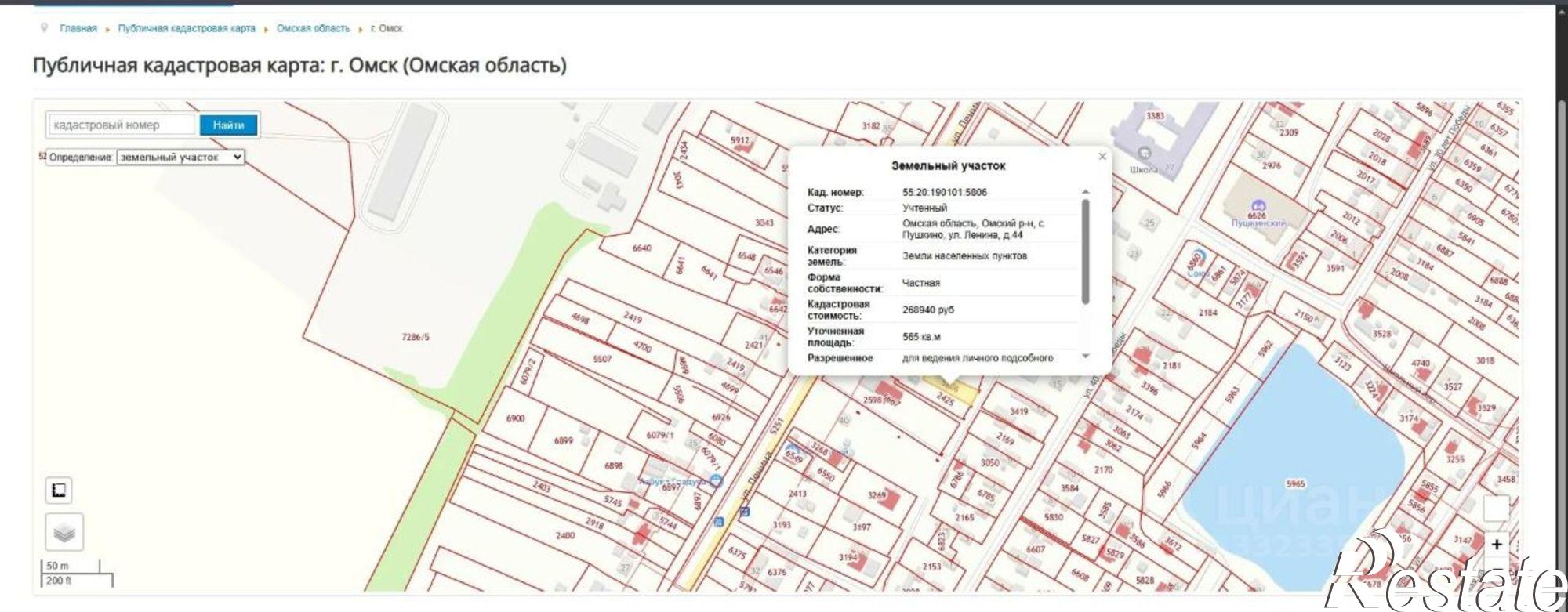Click the Школа marker icon on the map
This screenshot has height=612, width=1568.
point(1144,152)
